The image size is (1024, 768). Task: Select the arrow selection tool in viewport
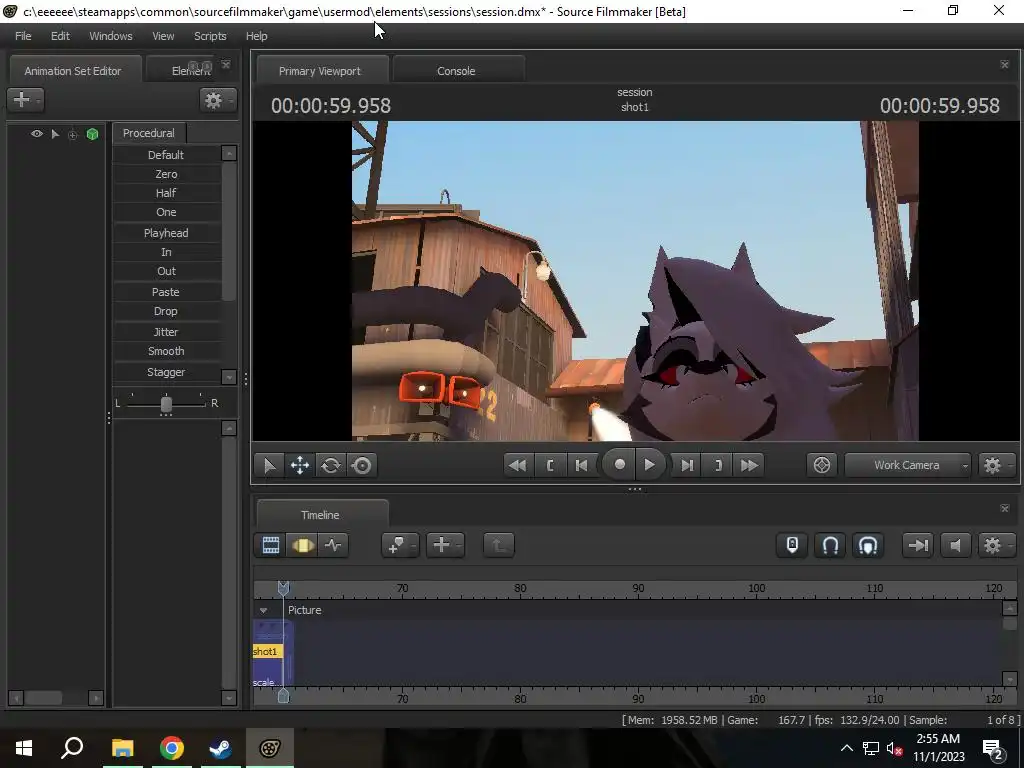269,465
